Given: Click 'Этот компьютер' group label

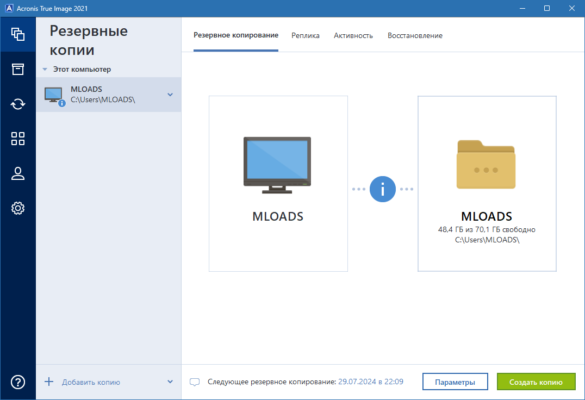Looking at the screenshot, I should point(82,69).
